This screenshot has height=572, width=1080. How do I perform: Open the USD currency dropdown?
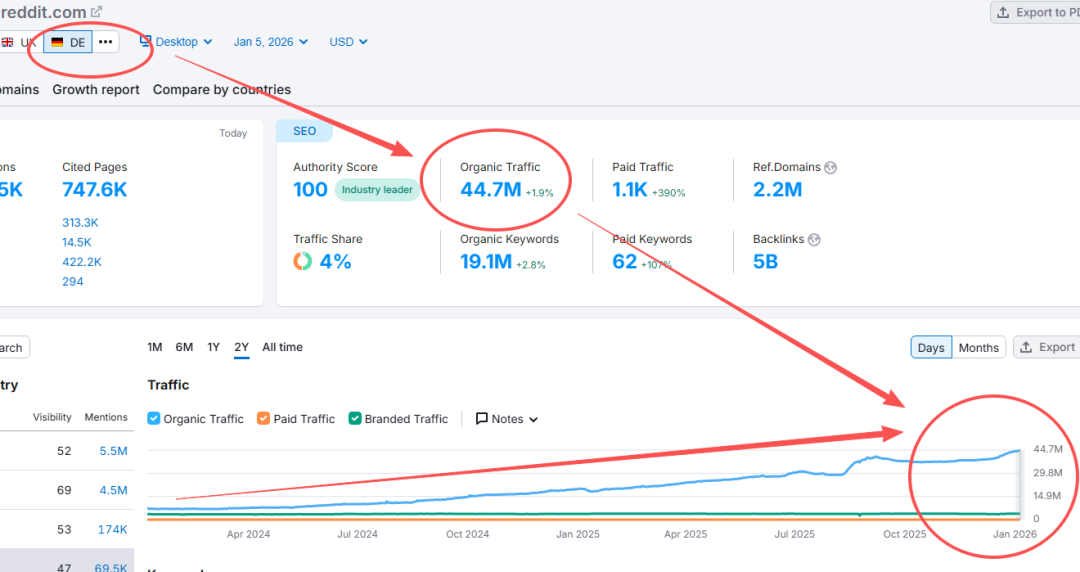pos(348,42)
